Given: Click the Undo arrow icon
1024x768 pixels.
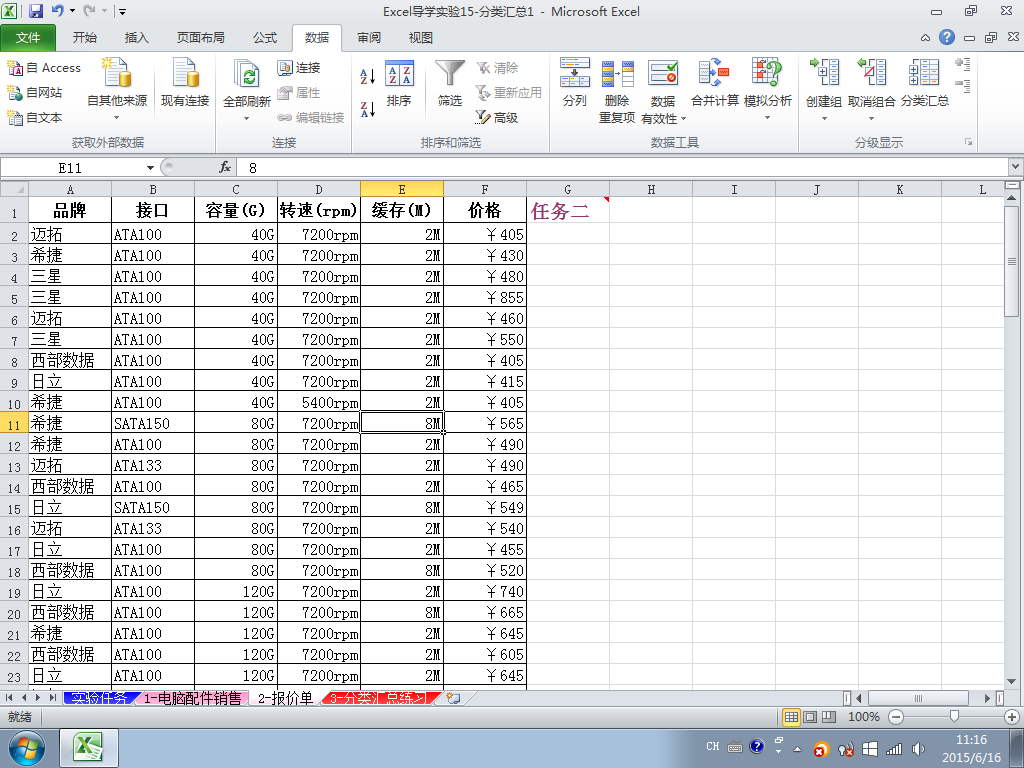Looking at the screenshot, I should tap(57, 11).
